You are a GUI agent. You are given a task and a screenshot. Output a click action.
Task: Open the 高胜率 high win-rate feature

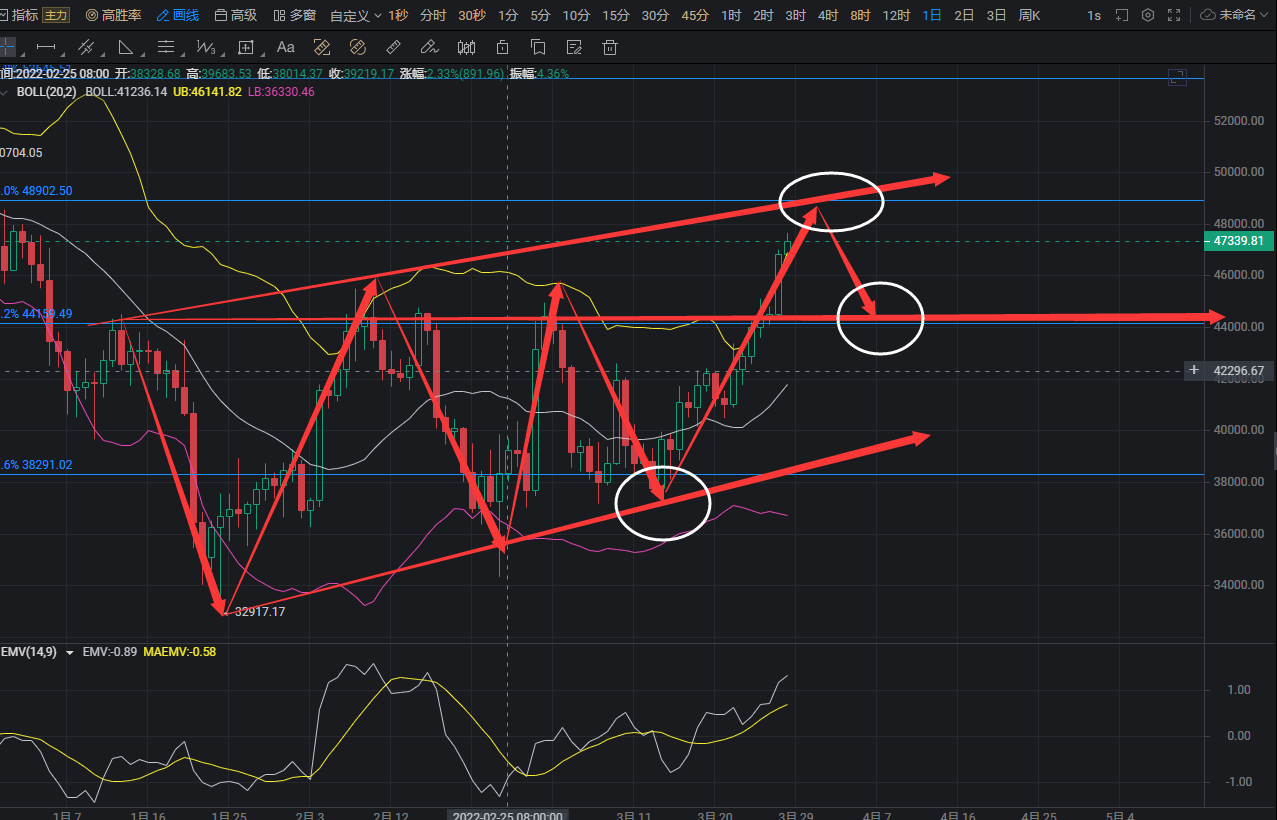tap(114, 15)
